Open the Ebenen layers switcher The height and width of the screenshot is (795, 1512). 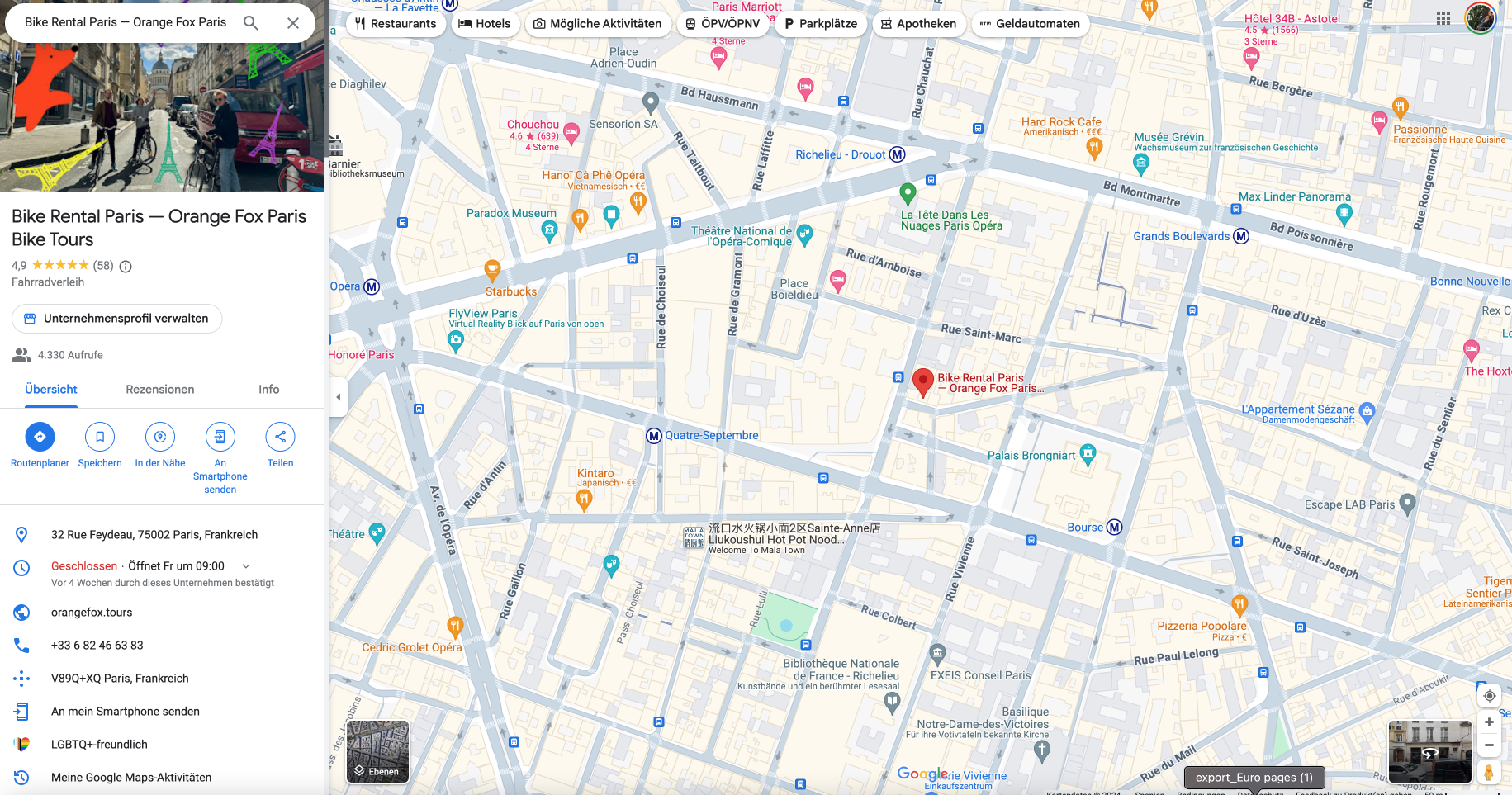(x=377, y=751)
